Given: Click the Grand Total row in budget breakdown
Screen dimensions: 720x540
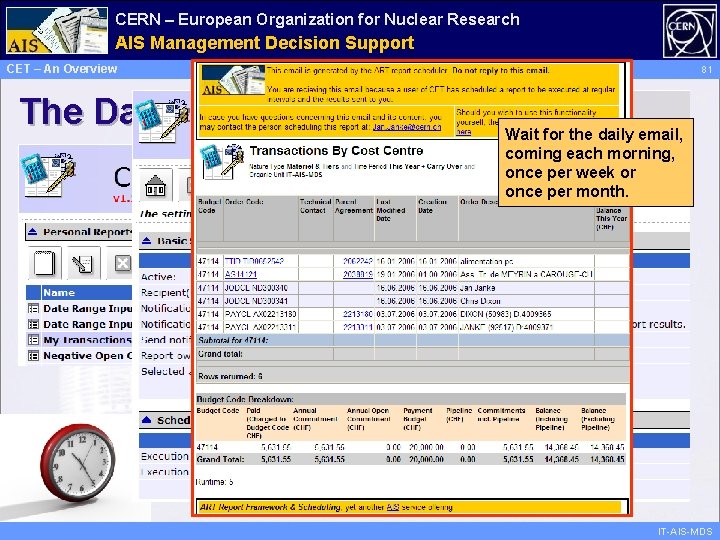Looking at the screenshot, I should 411,459.
